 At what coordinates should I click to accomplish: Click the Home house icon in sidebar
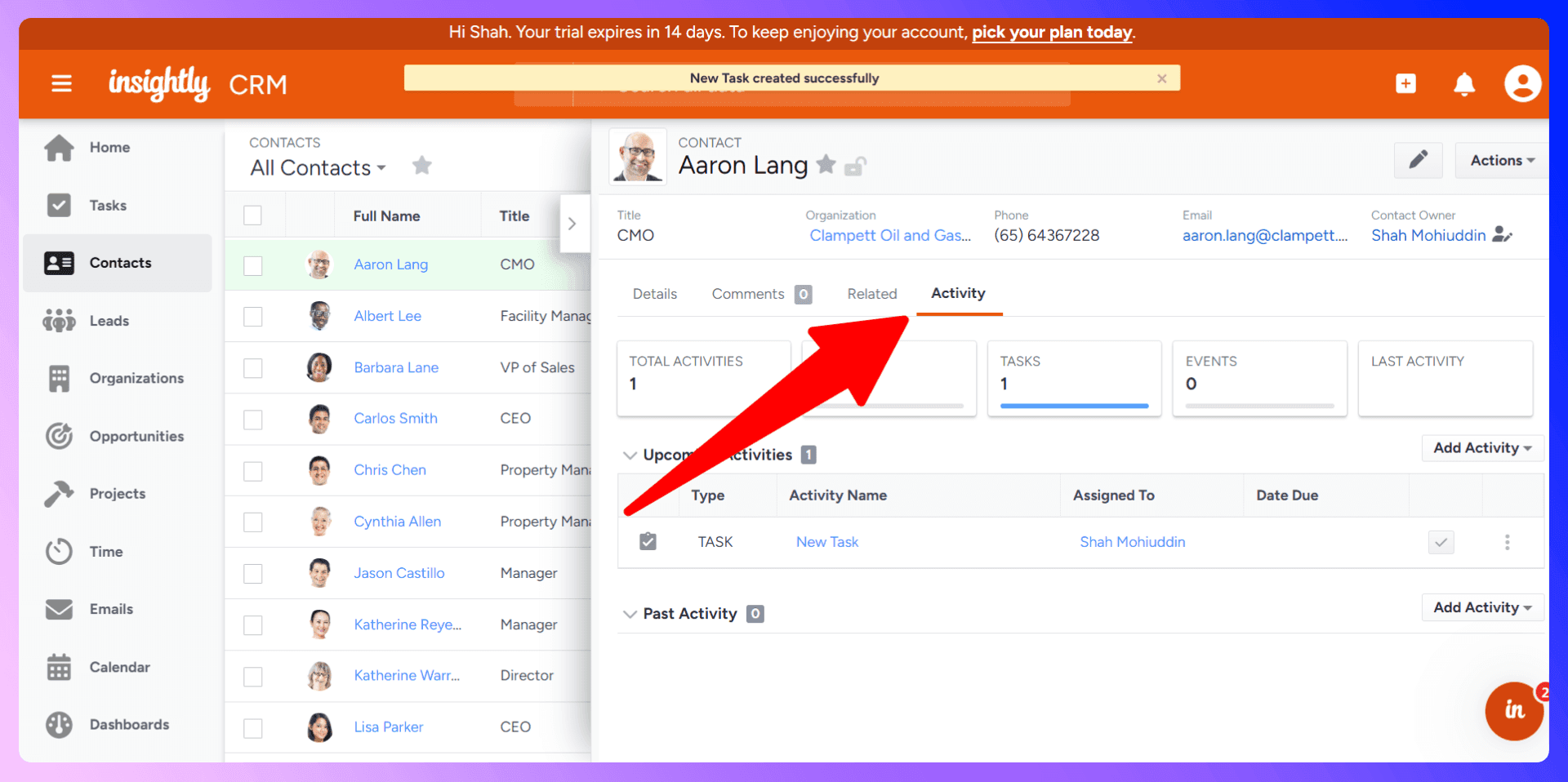click(x=59, y=148)
